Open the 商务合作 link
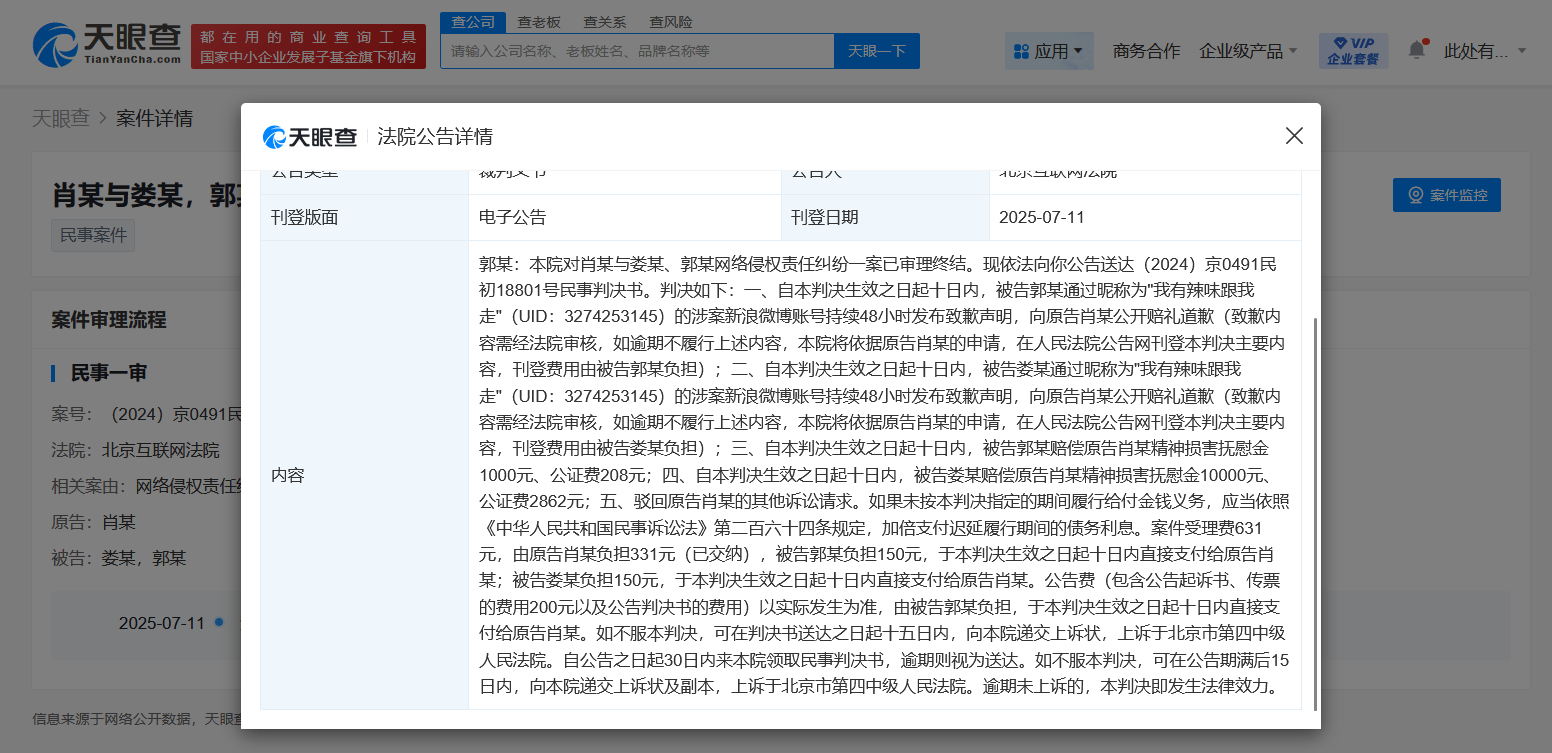The image size is (1552, 753). tap(1146, 51)
